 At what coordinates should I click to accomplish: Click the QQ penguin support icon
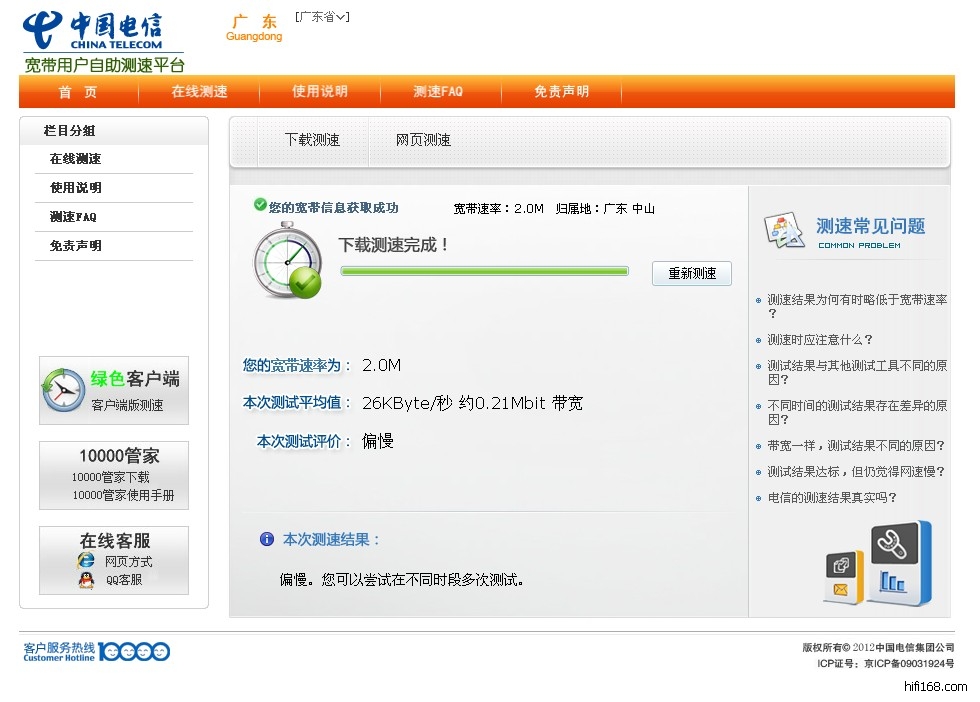coord(87,580)
